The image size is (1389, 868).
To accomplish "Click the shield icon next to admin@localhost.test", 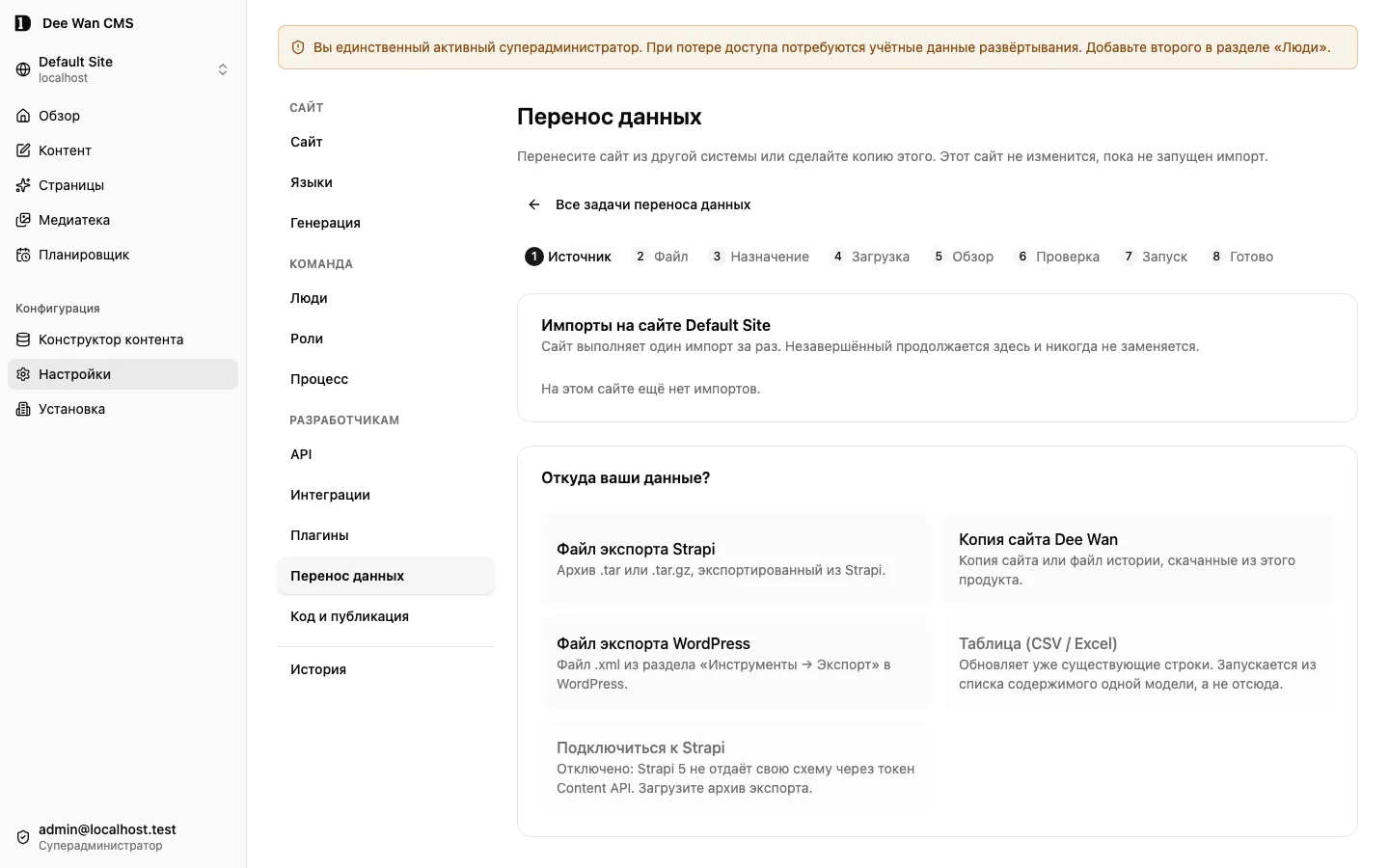I will pos(23,837).
